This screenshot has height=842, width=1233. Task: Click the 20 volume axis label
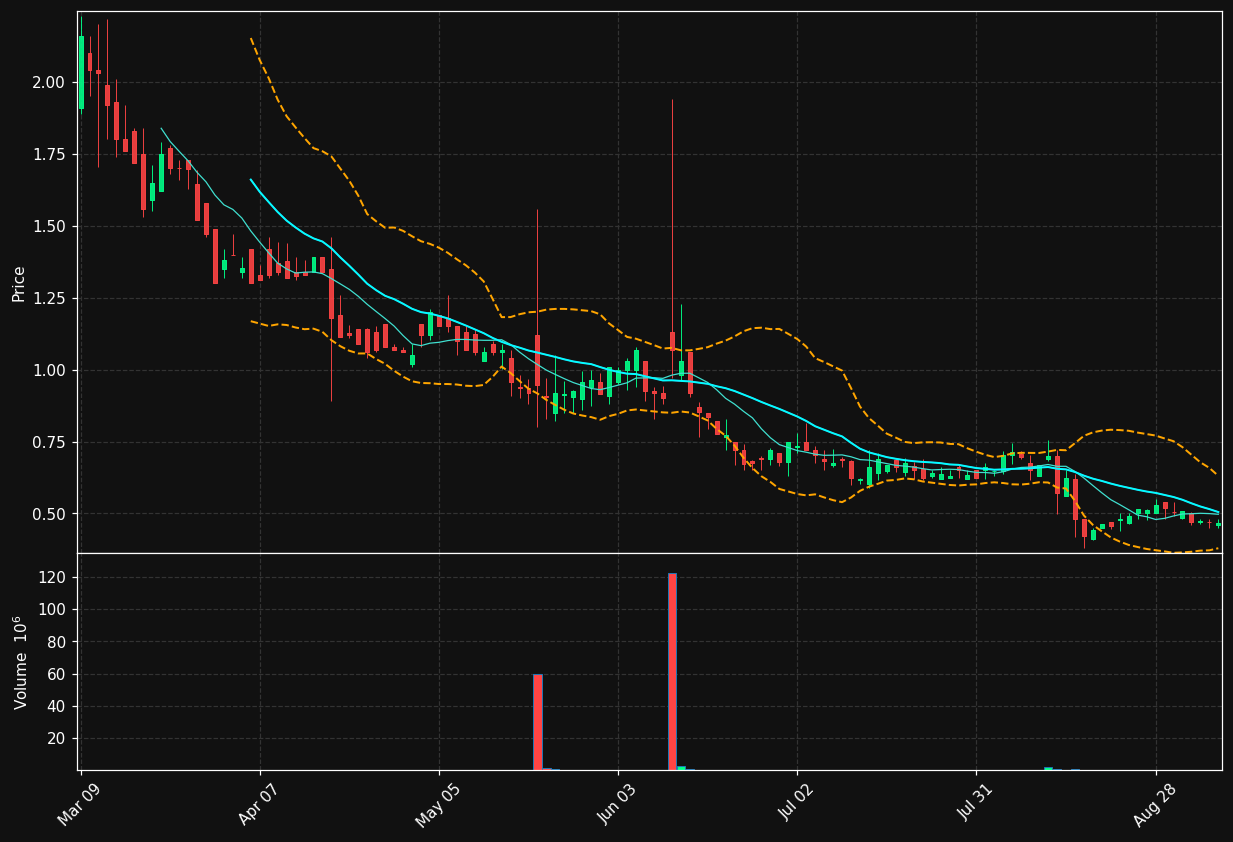tap(57, 738)
